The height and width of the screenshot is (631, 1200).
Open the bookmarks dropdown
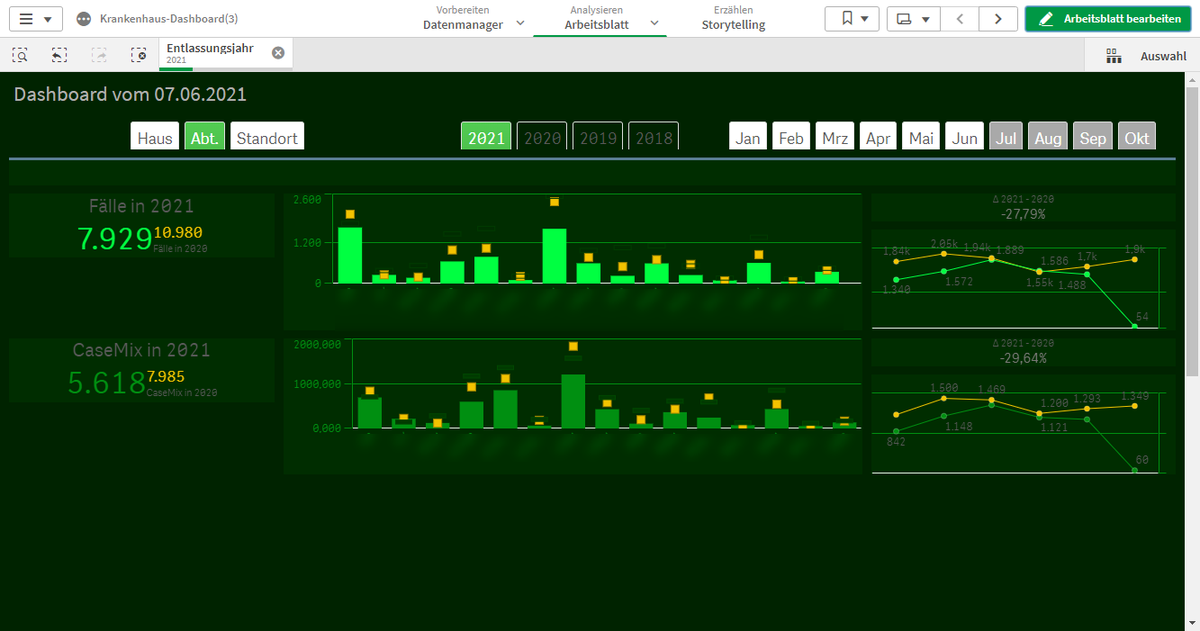pos(853,19)
